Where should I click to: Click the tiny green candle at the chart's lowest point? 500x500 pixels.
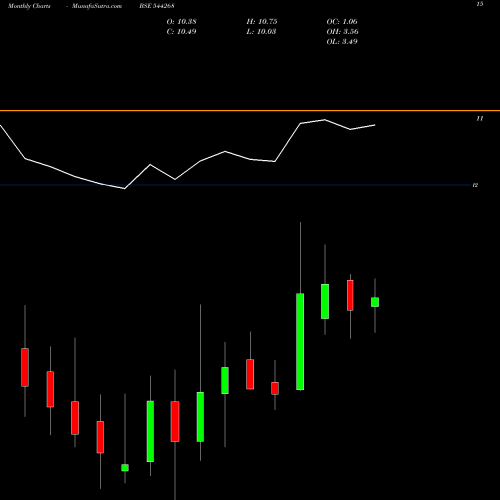(125, 468)
